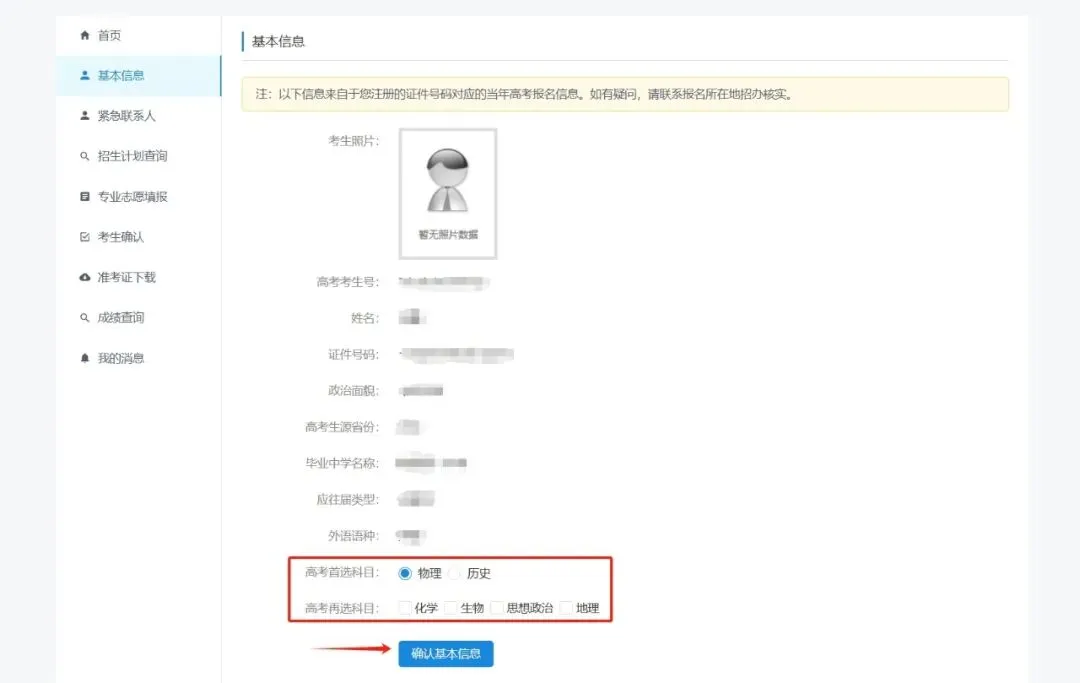Check the 思想政治 checkbox

click(x=495, y=606)
